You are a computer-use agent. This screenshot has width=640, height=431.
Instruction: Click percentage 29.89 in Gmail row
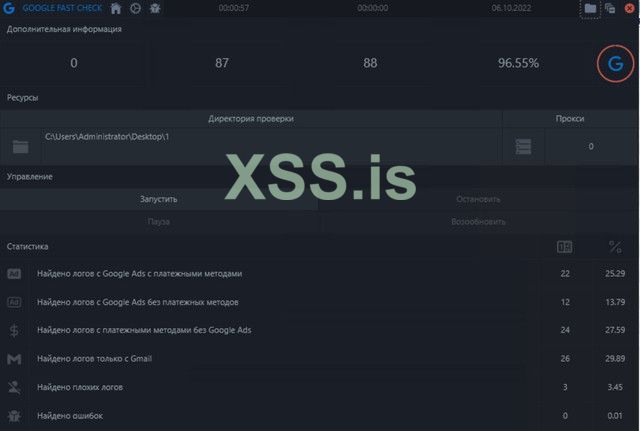pos(615,358)
